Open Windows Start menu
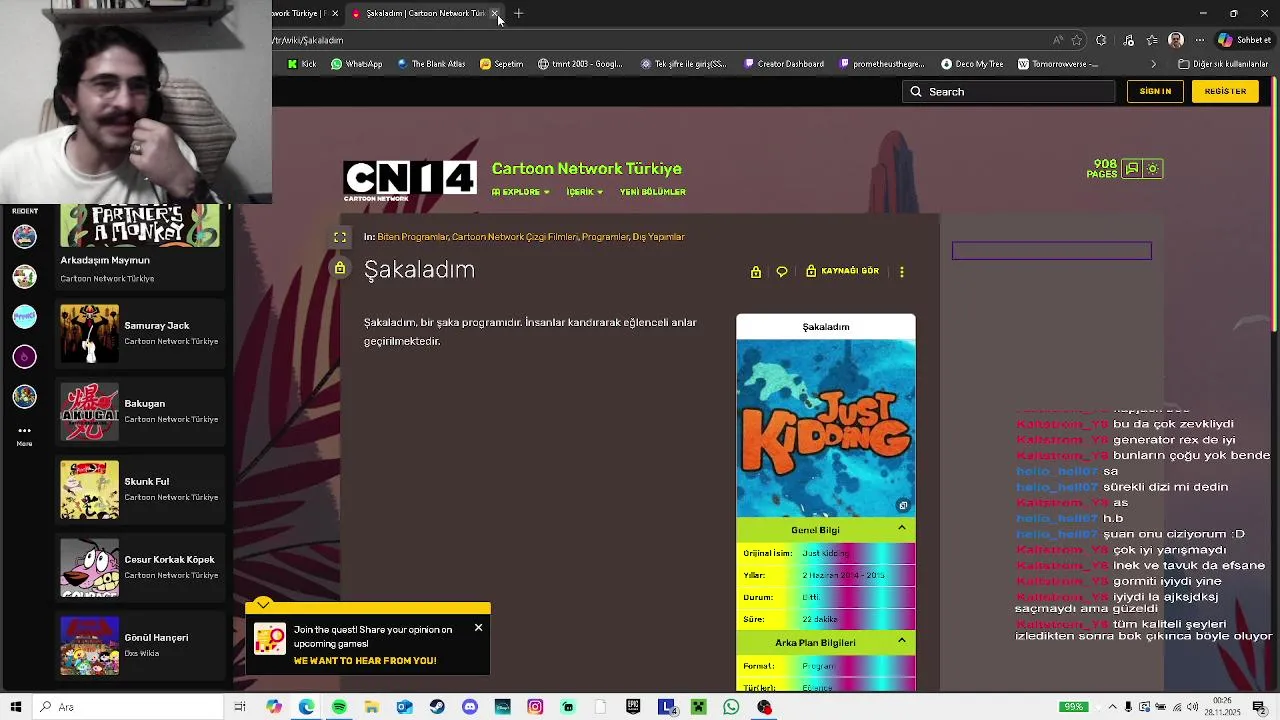Image resolution: width=1280 pixels, height=720 pixels. coord(16,707)
